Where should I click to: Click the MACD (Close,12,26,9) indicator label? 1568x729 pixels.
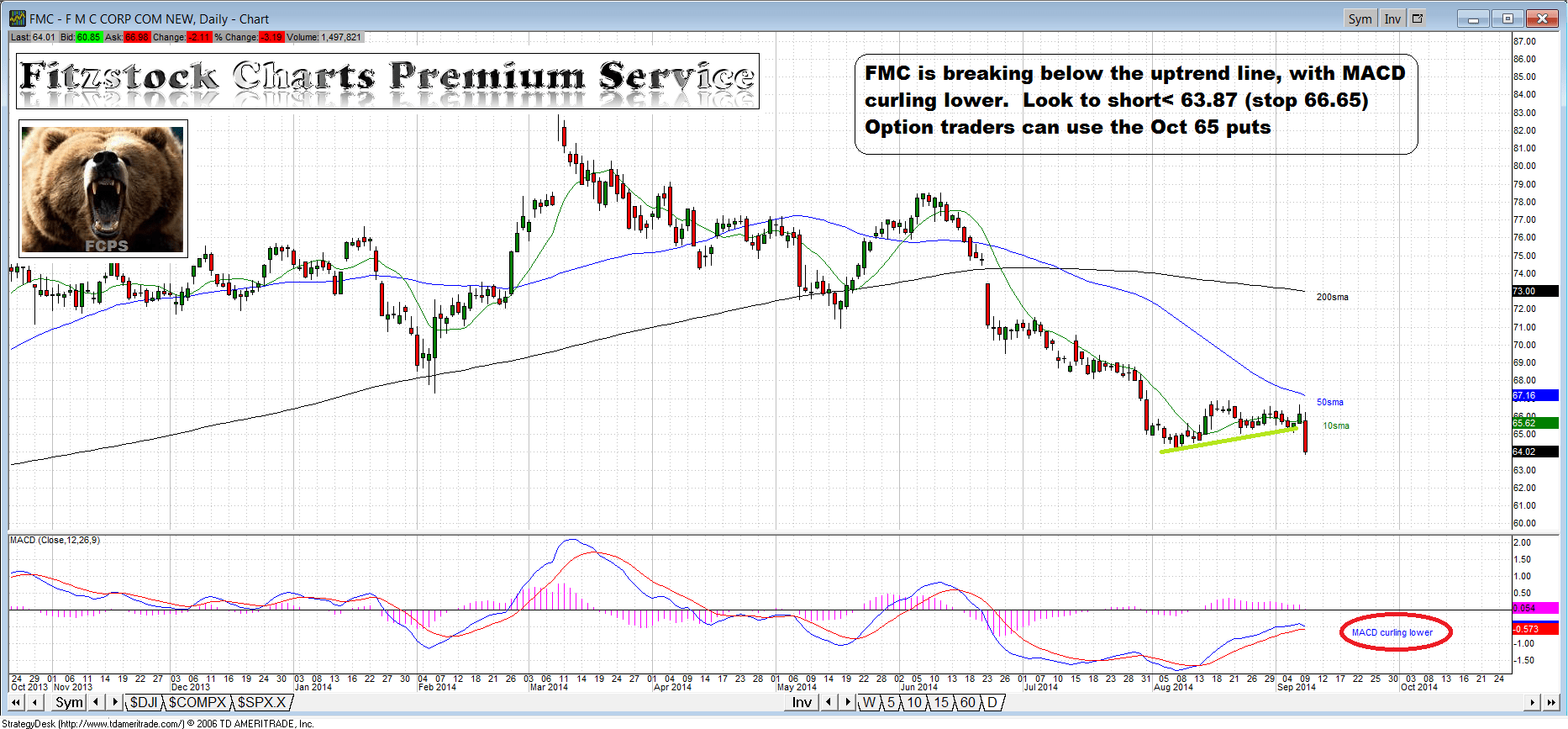55,540
